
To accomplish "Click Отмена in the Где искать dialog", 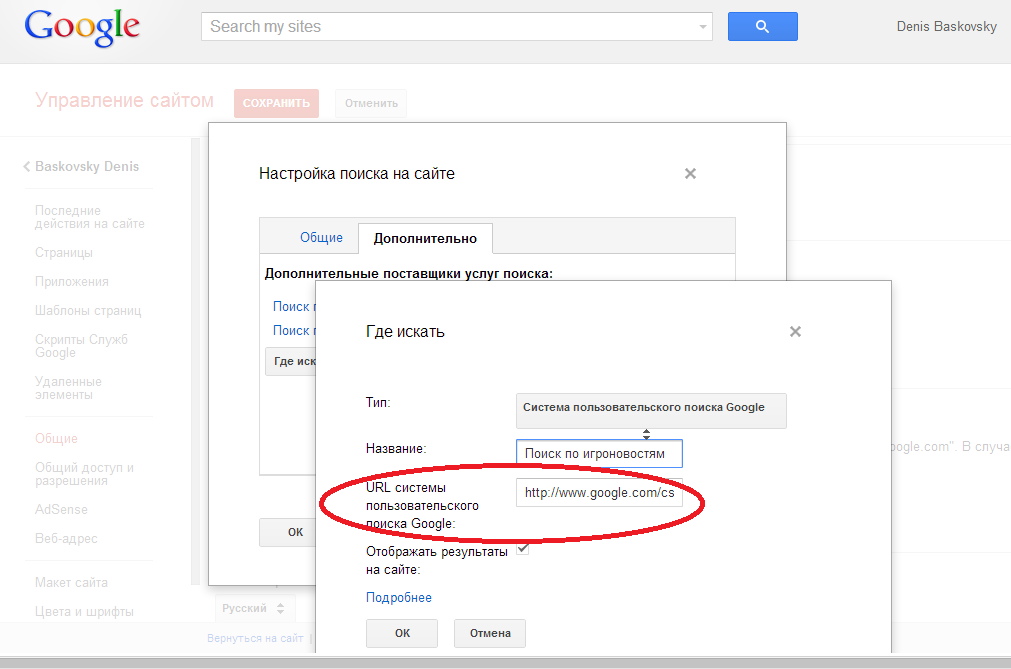I will click(490, 634).
